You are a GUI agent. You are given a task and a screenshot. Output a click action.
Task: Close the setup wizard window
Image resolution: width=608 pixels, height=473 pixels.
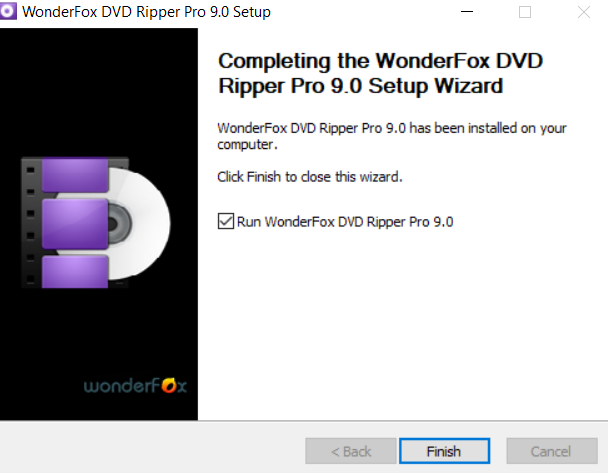pos(584,12)
